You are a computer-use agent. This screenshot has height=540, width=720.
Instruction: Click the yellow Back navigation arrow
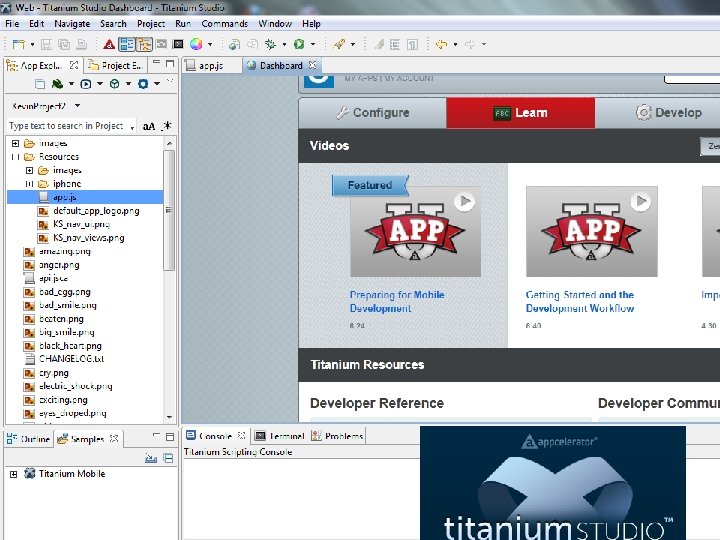point(442,45)
